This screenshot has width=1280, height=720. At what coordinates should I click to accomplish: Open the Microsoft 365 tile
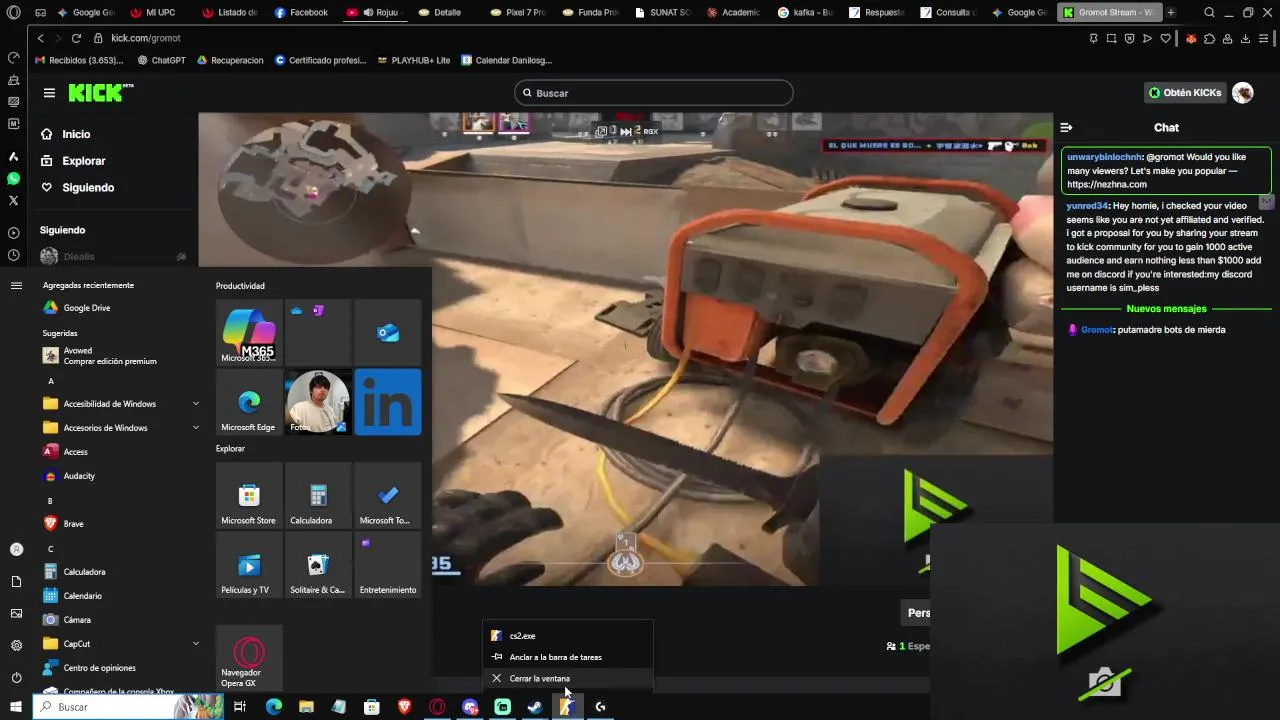(249, 333)
